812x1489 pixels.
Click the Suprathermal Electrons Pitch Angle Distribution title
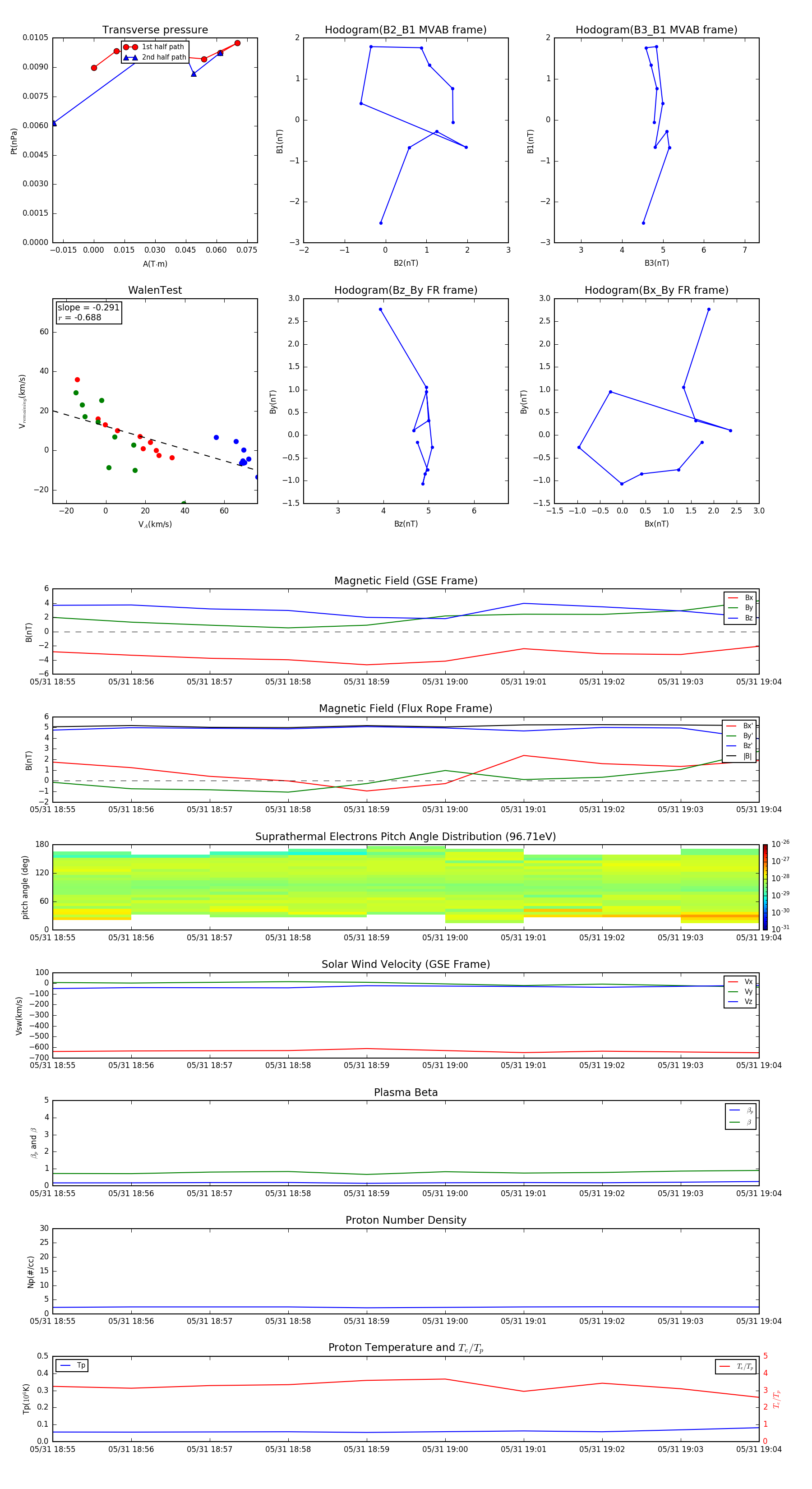406,837
